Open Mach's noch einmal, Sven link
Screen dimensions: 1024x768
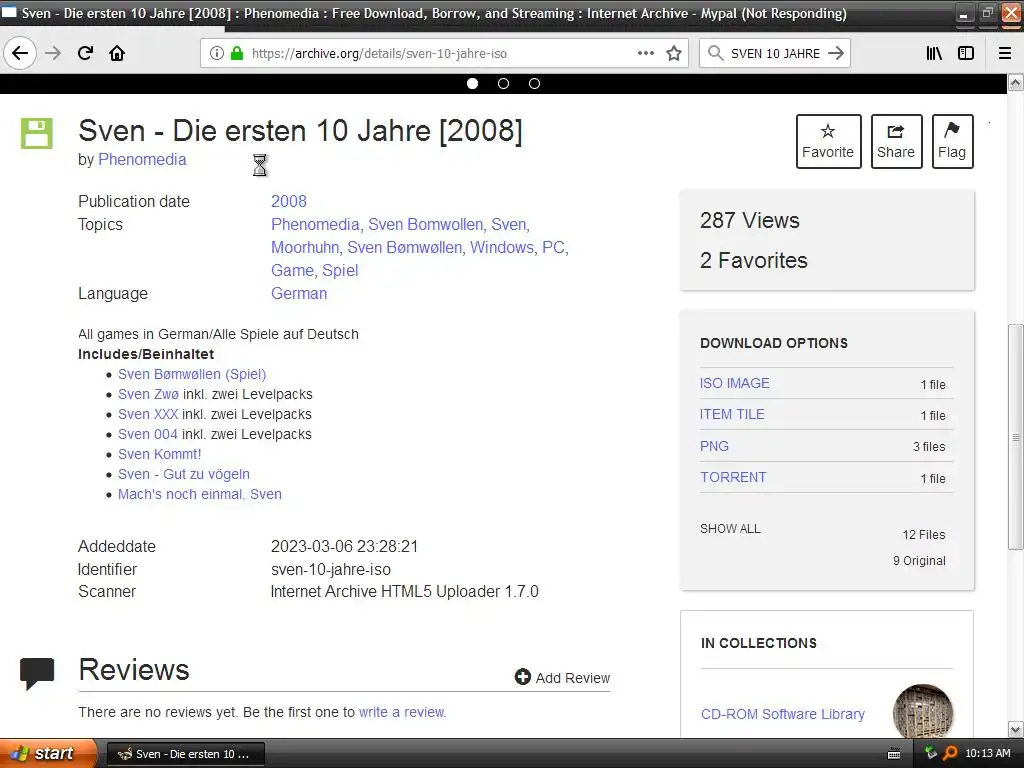pos(200,494)
